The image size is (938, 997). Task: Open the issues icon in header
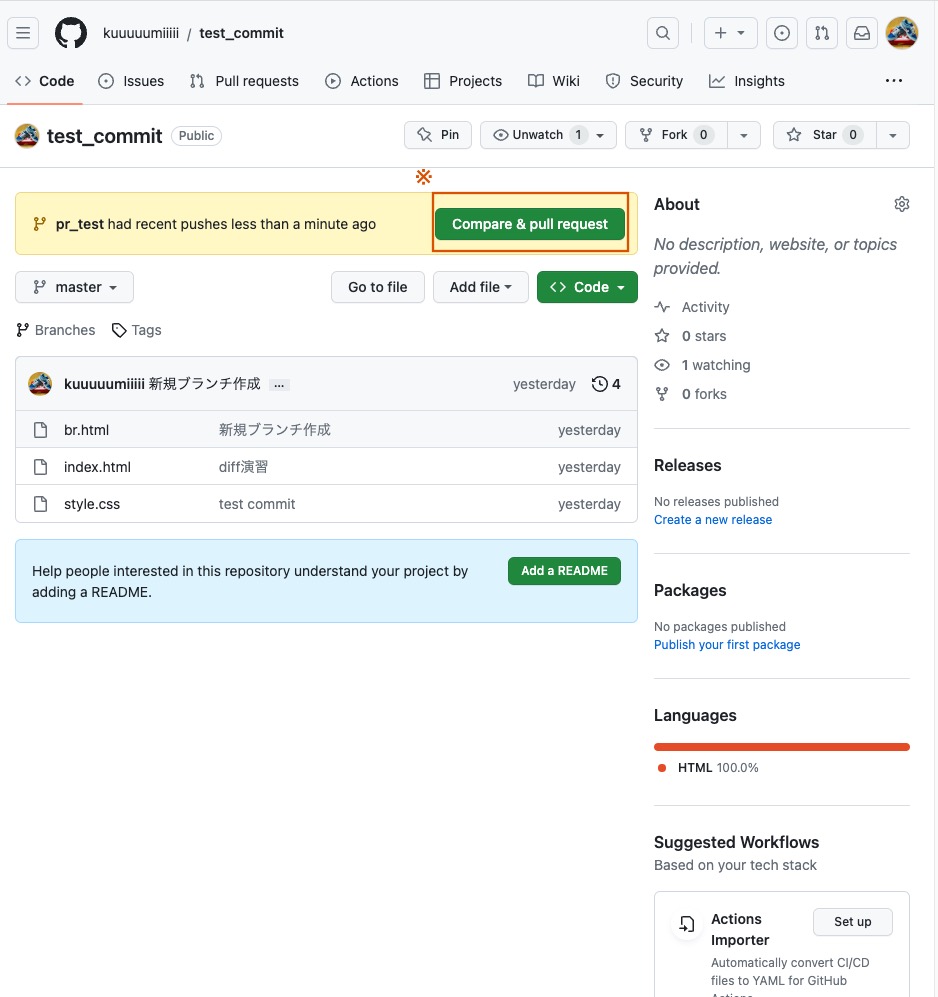(x=782, y=33)
